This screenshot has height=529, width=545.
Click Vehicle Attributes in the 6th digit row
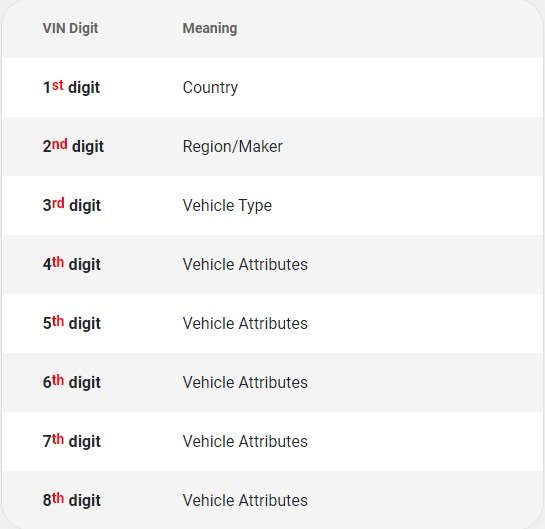coord(245,382)
